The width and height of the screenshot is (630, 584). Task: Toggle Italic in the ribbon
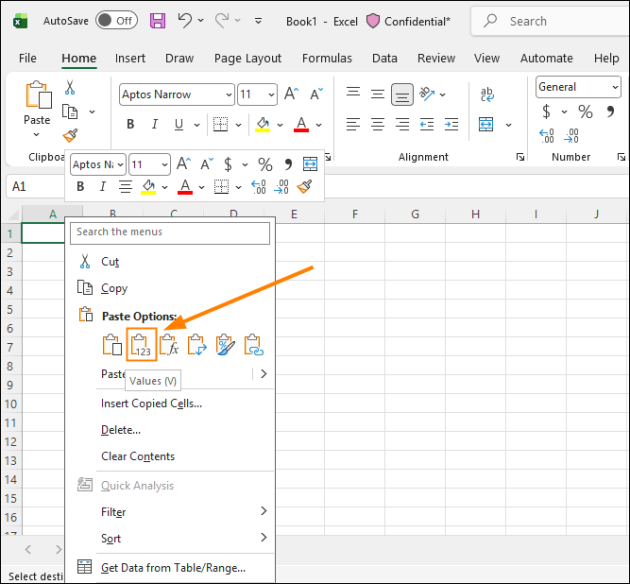coord(155,125)
